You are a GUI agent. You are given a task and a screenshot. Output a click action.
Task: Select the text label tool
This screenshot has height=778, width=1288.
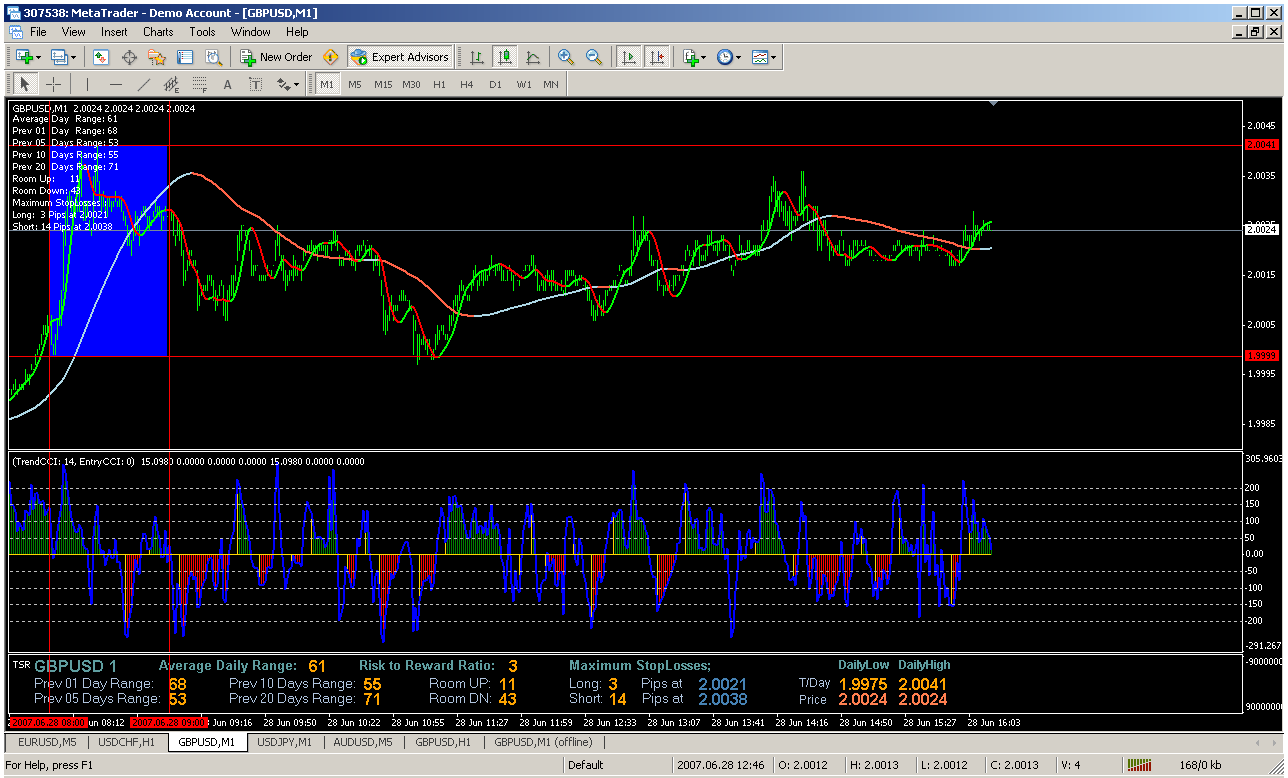255,85
